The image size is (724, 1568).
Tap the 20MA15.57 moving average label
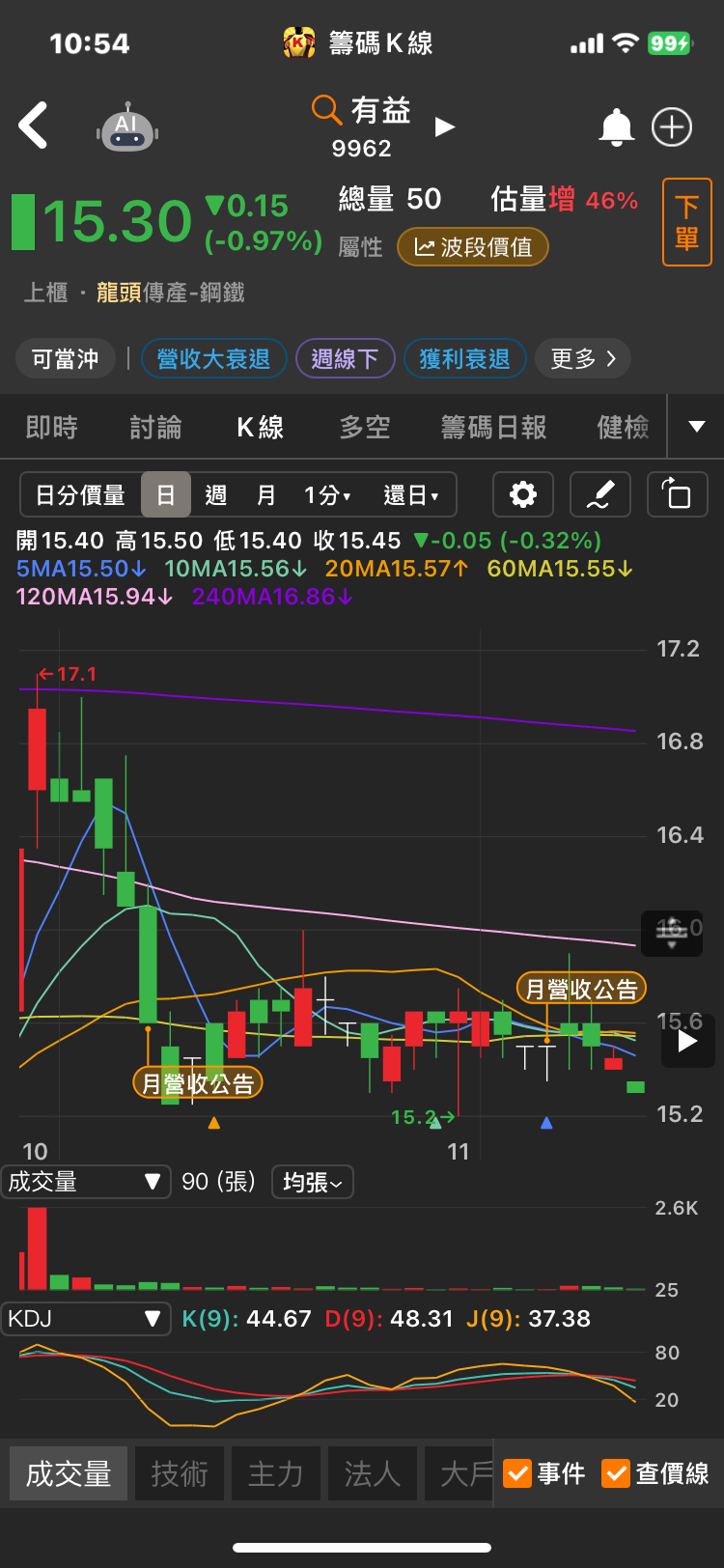[396, 569]
